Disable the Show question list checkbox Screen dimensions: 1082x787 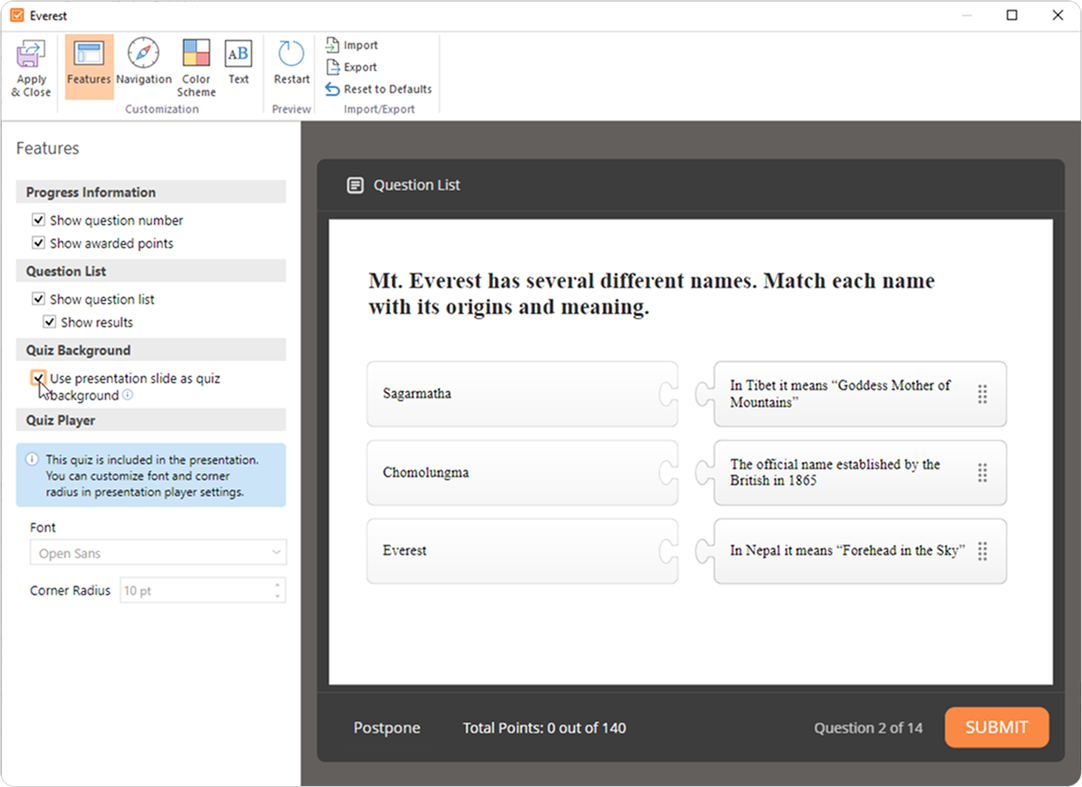[x=38, y=299]
